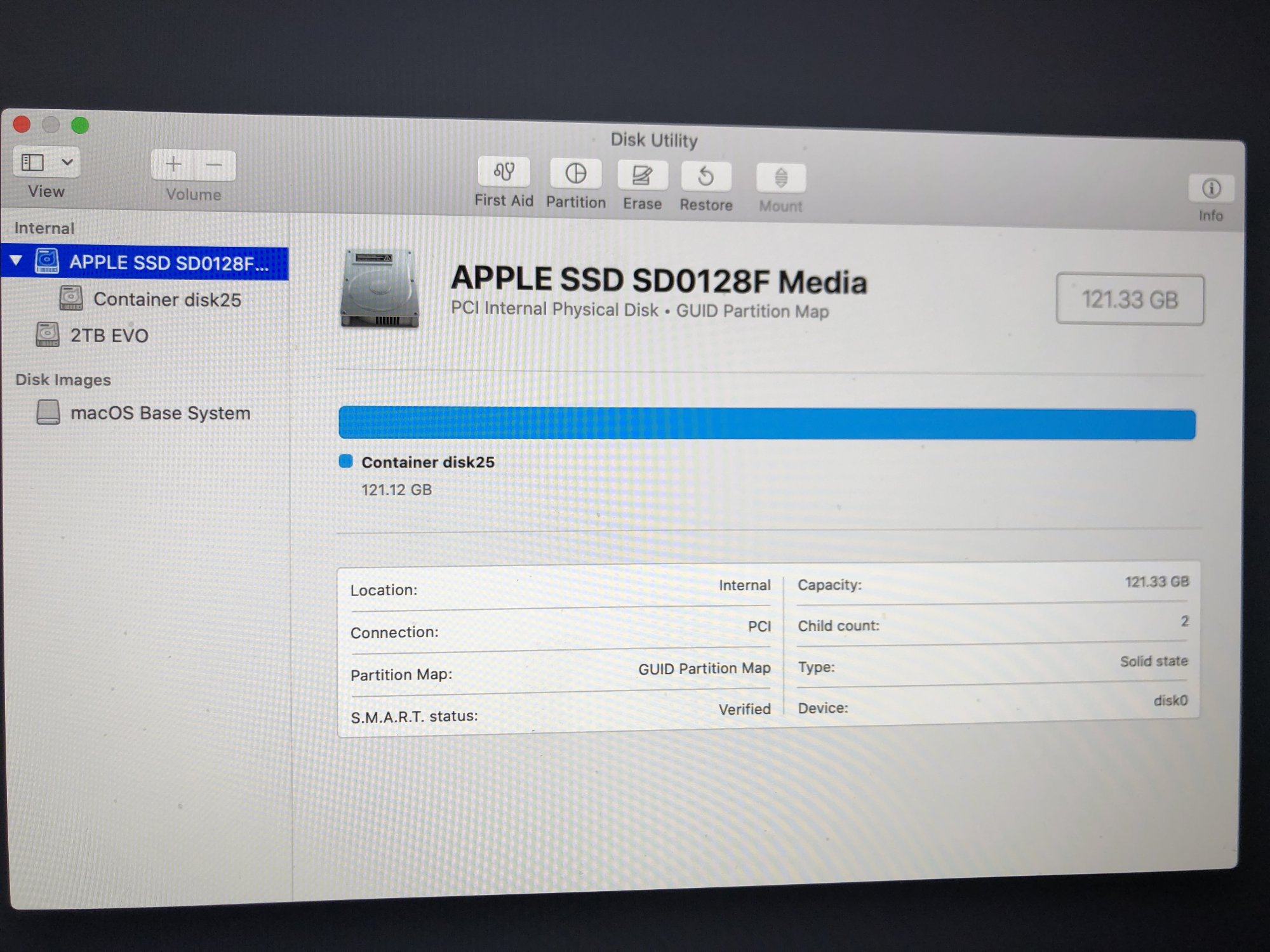
Task: Add a volume with the plus button
Action: pos(173,164)
